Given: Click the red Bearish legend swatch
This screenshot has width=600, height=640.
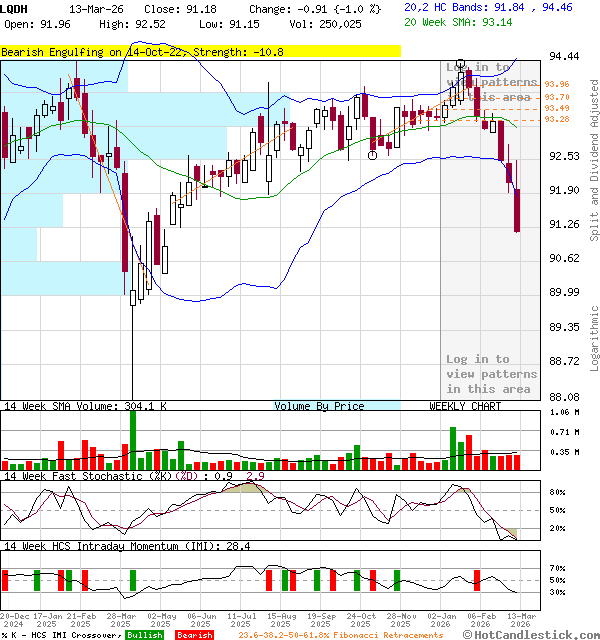Looking at the screenshot, I should pos(195,635).
